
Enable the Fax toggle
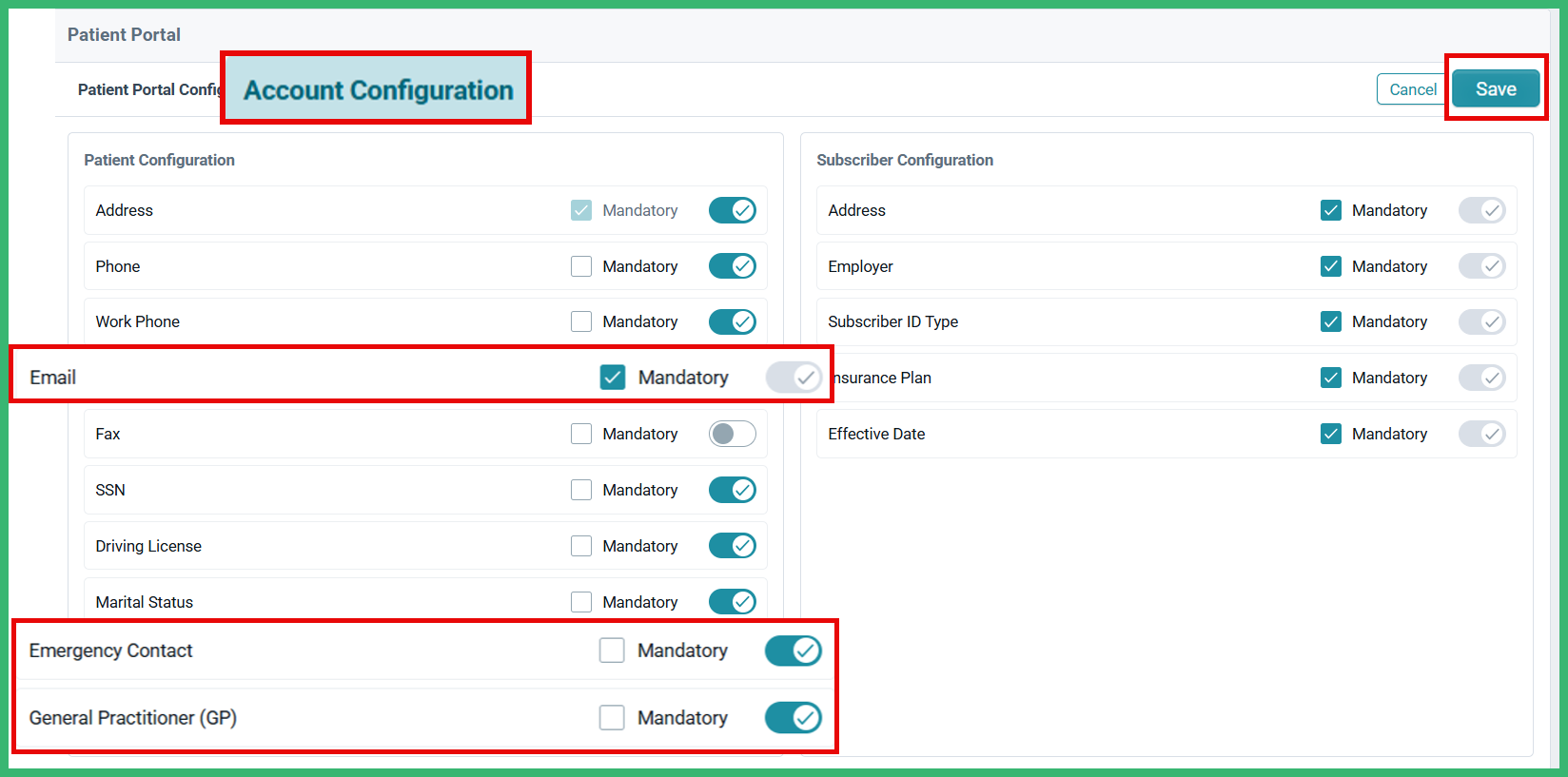[732, 434]
